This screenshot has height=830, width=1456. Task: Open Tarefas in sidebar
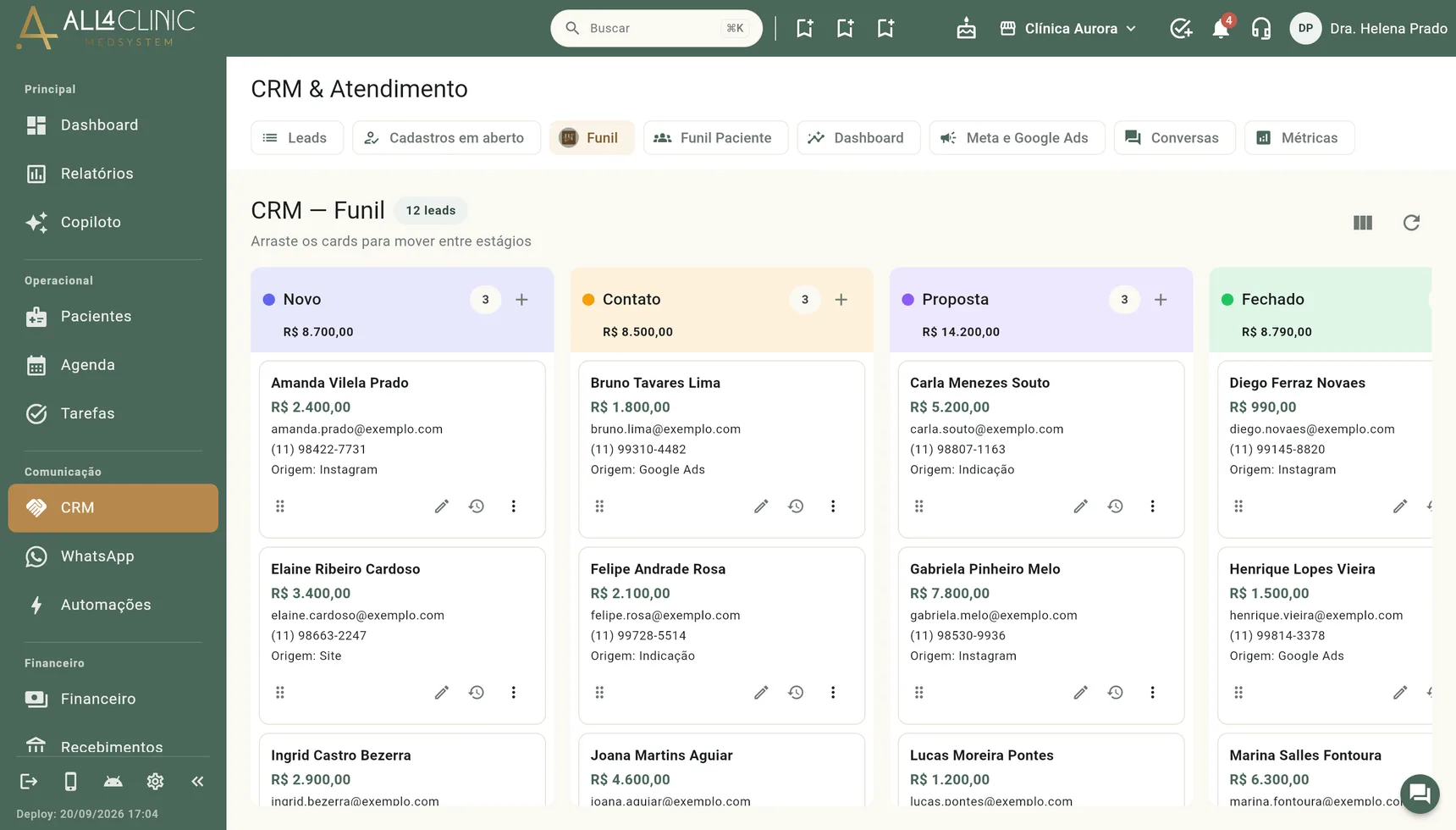pyautogui.click(x=113, y=413)
